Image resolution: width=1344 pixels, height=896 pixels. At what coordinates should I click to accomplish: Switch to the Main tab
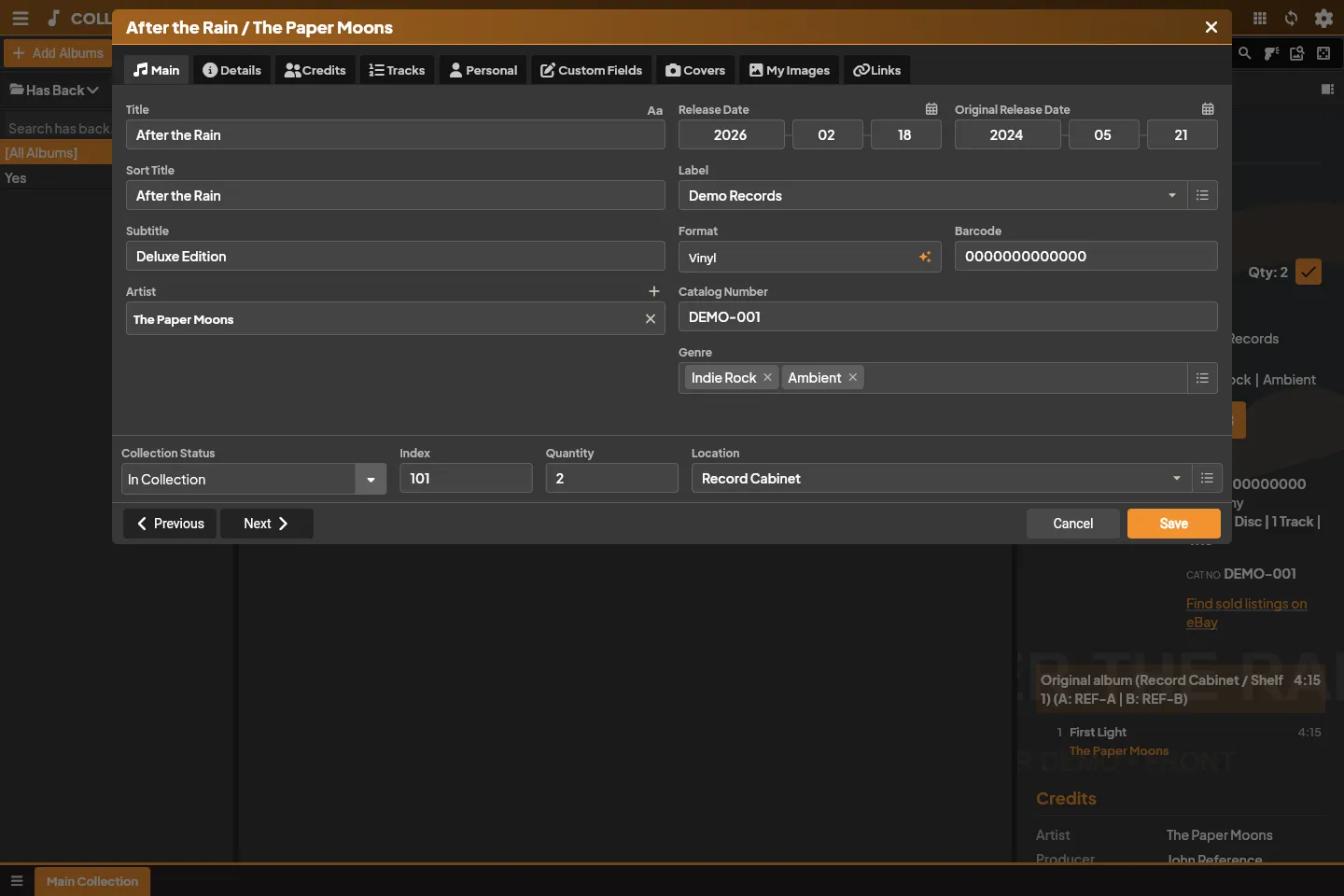tap(157, 70)
